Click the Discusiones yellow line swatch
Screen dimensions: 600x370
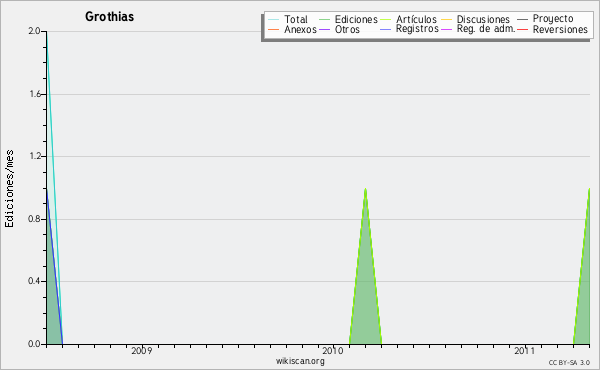(447, 19)
